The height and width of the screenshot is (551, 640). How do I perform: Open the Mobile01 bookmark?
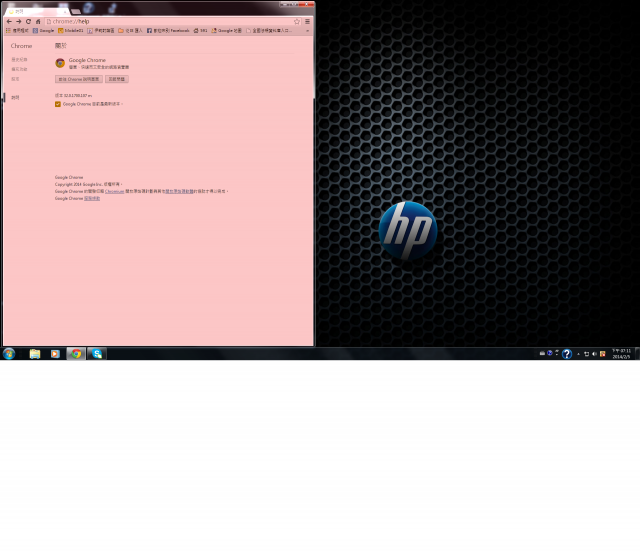tap(71, 30)
